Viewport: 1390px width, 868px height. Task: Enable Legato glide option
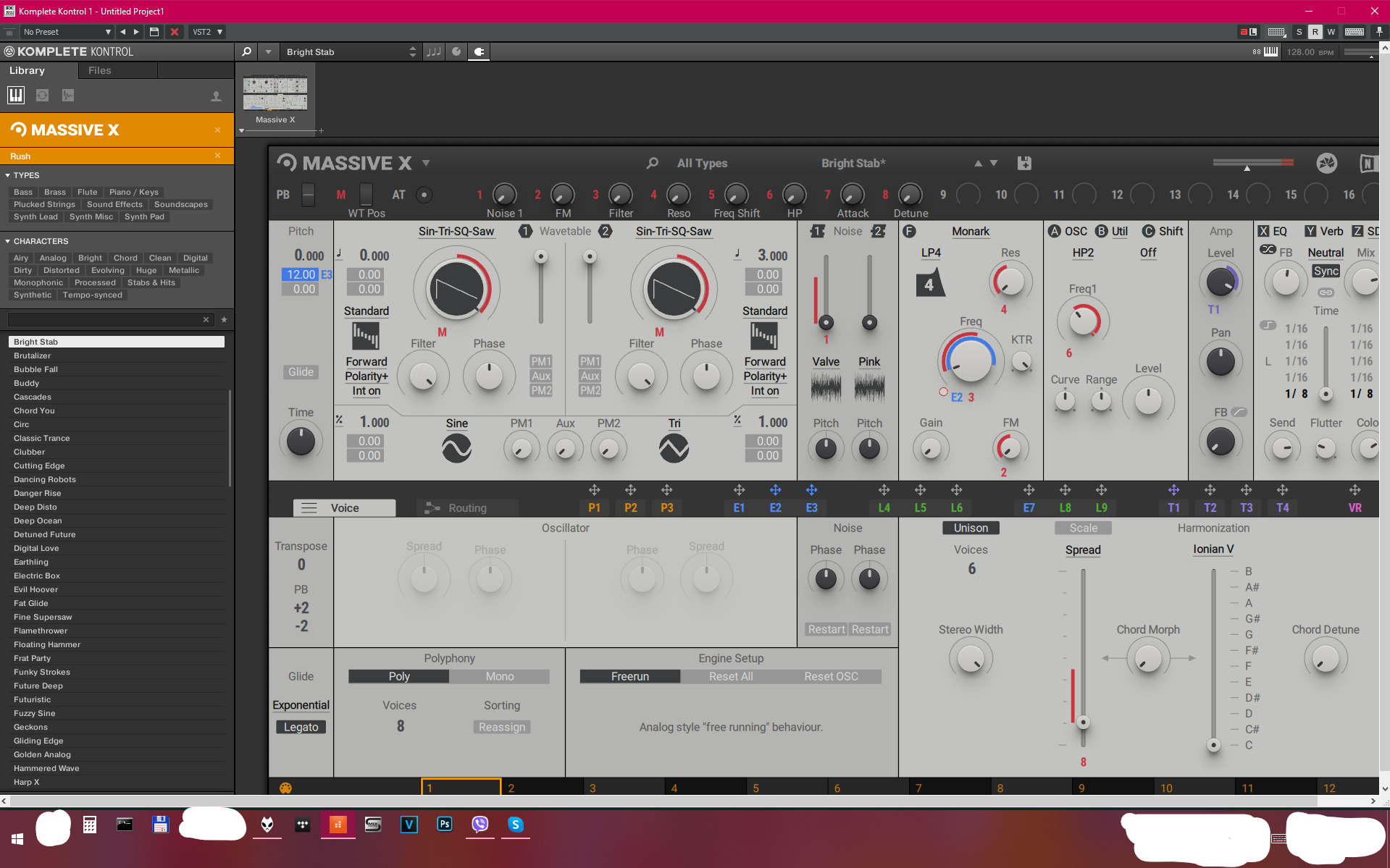click(x=301, y=727)
